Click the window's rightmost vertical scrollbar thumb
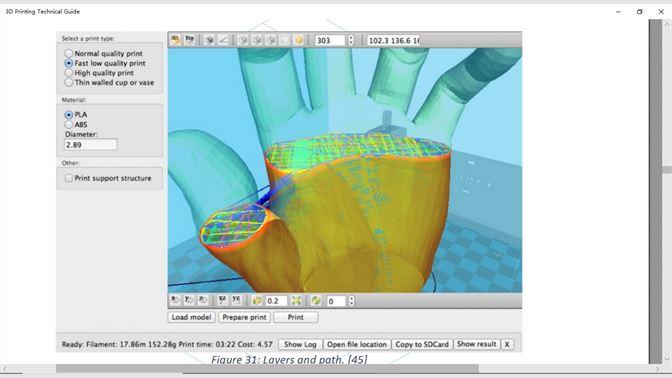 667,170
